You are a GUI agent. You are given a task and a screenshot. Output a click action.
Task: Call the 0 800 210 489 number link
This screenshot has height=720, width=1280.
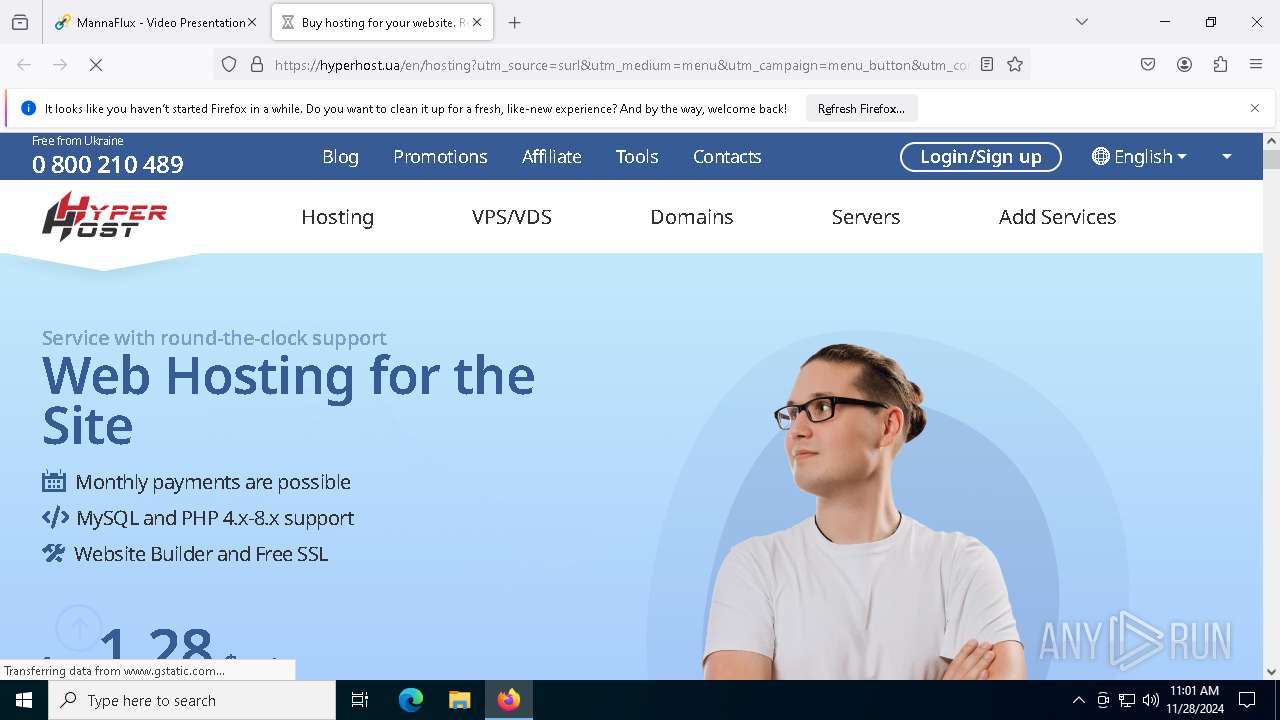click(x=108, y=164)
